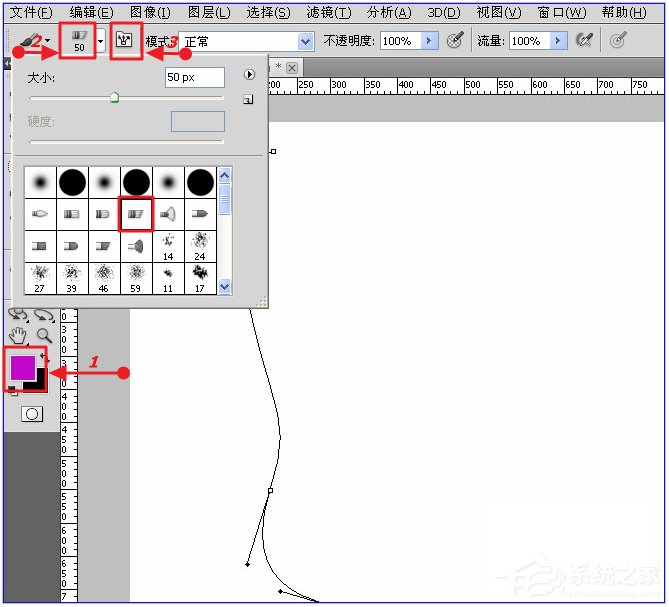Toggle the Brush panel icon in options bar
The height and width of the screenshot is (607, 669).
click(x=125, y=41)
